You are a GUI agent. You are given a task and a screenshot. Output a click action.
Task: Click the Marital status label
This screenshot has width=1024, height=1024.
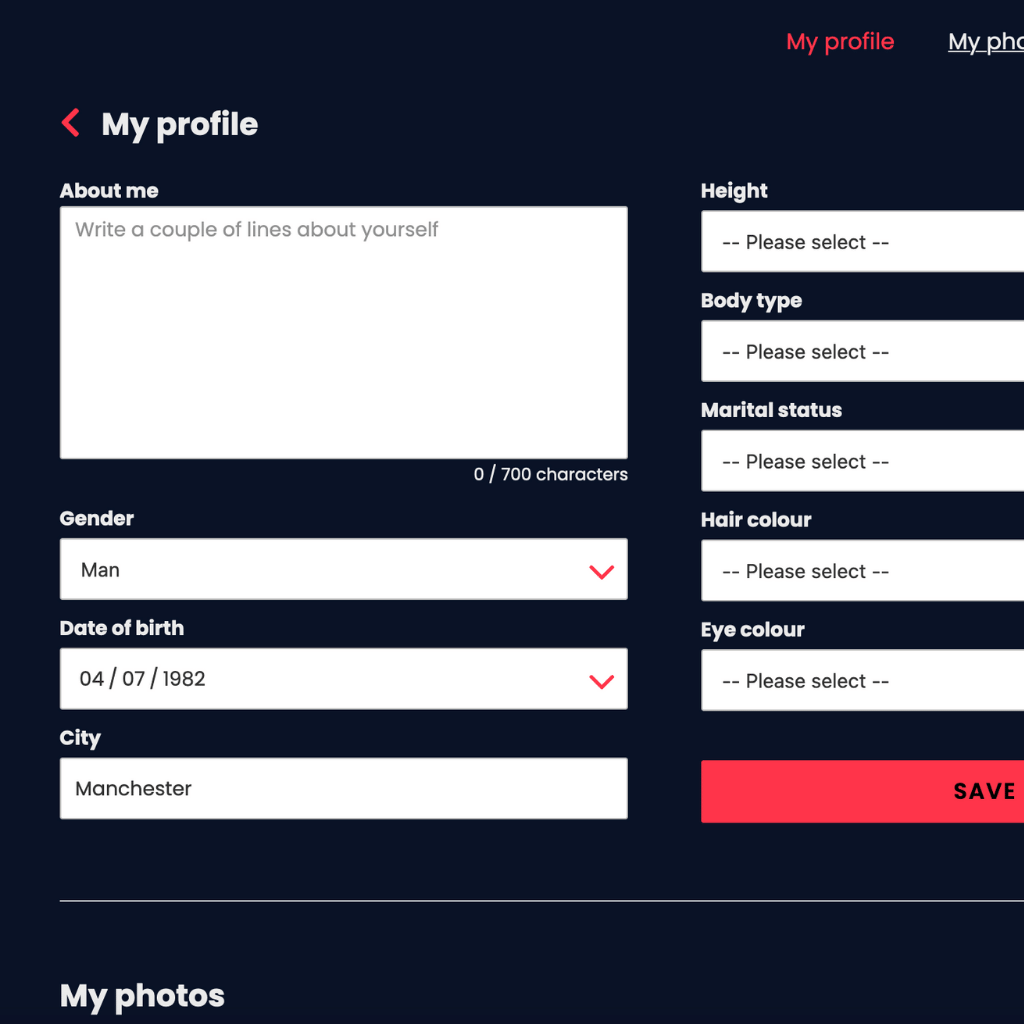[x=771, y=410]
